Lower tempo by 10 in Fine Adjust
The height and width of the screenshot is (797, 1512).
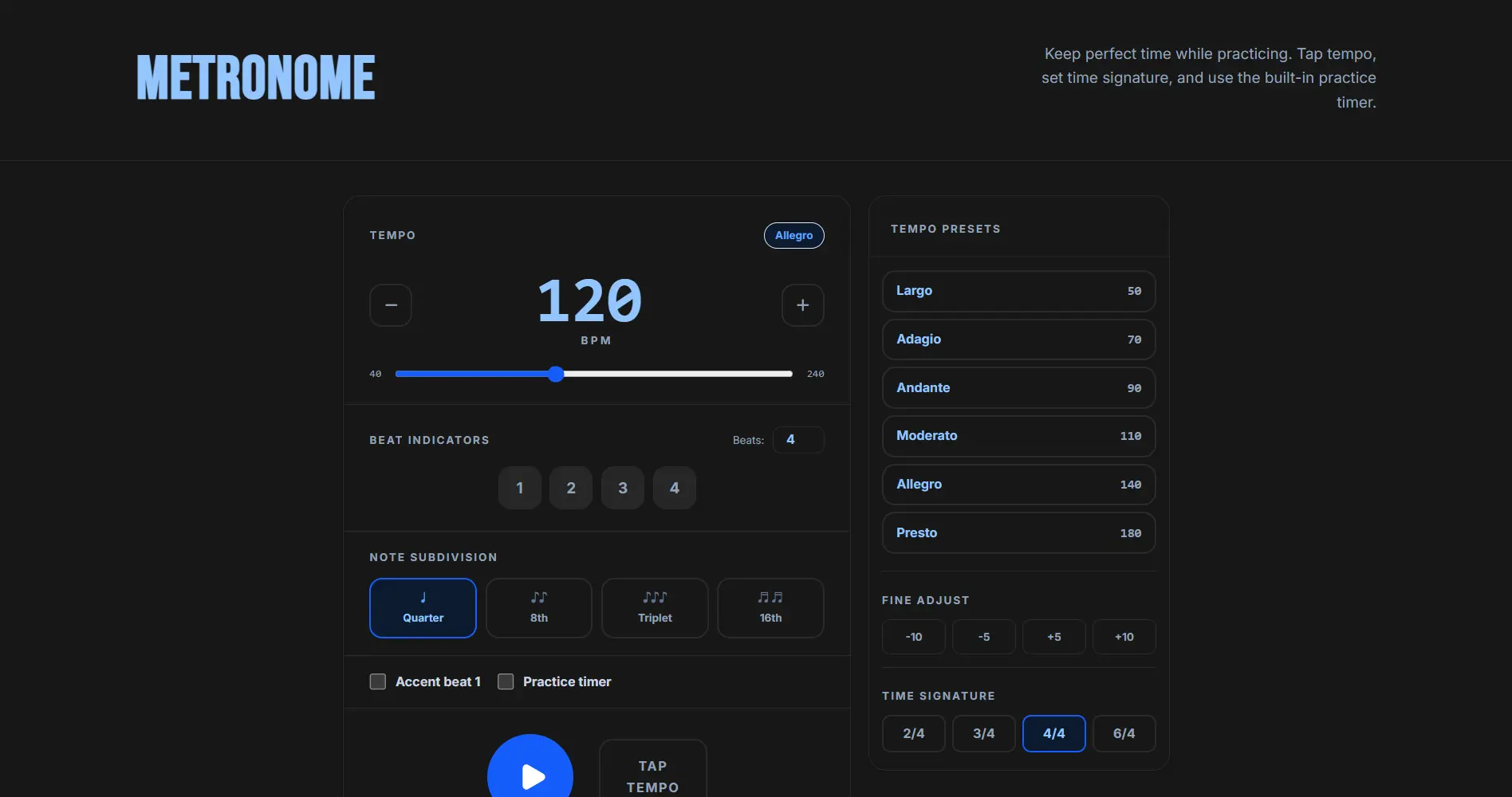[914, 637]
